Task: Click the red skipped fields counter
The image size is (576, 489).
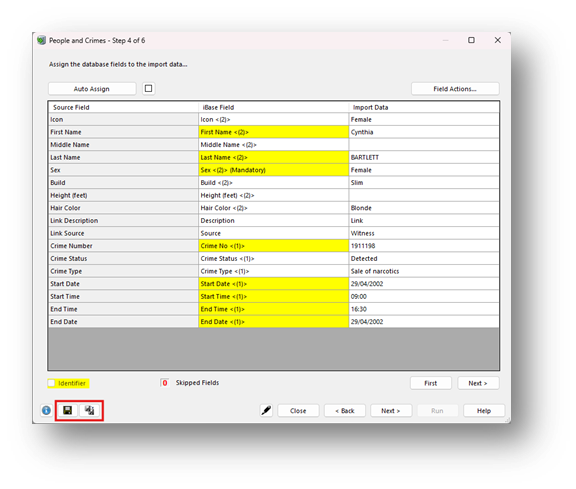Action: 165,383
